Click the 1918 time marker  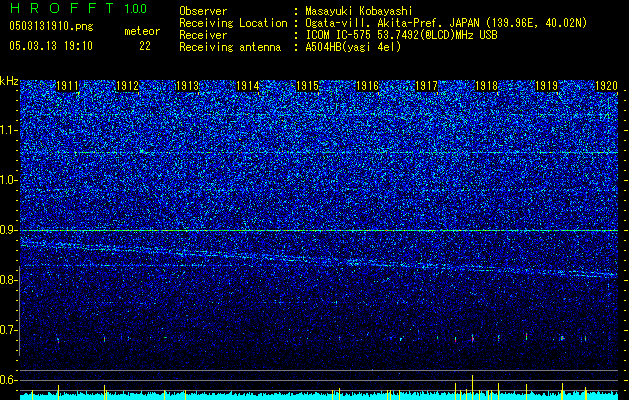pyautogui.click(x=486, y=86)
